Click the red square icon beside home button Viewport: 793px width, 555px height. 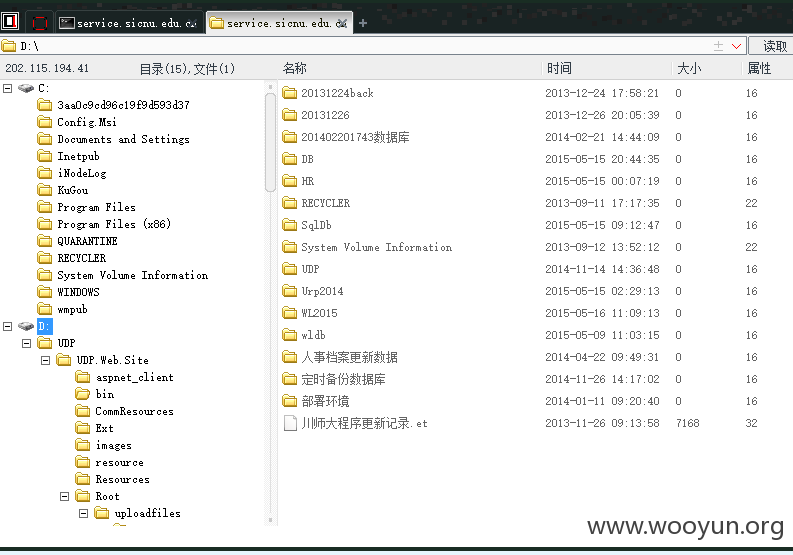coord(39,23)
